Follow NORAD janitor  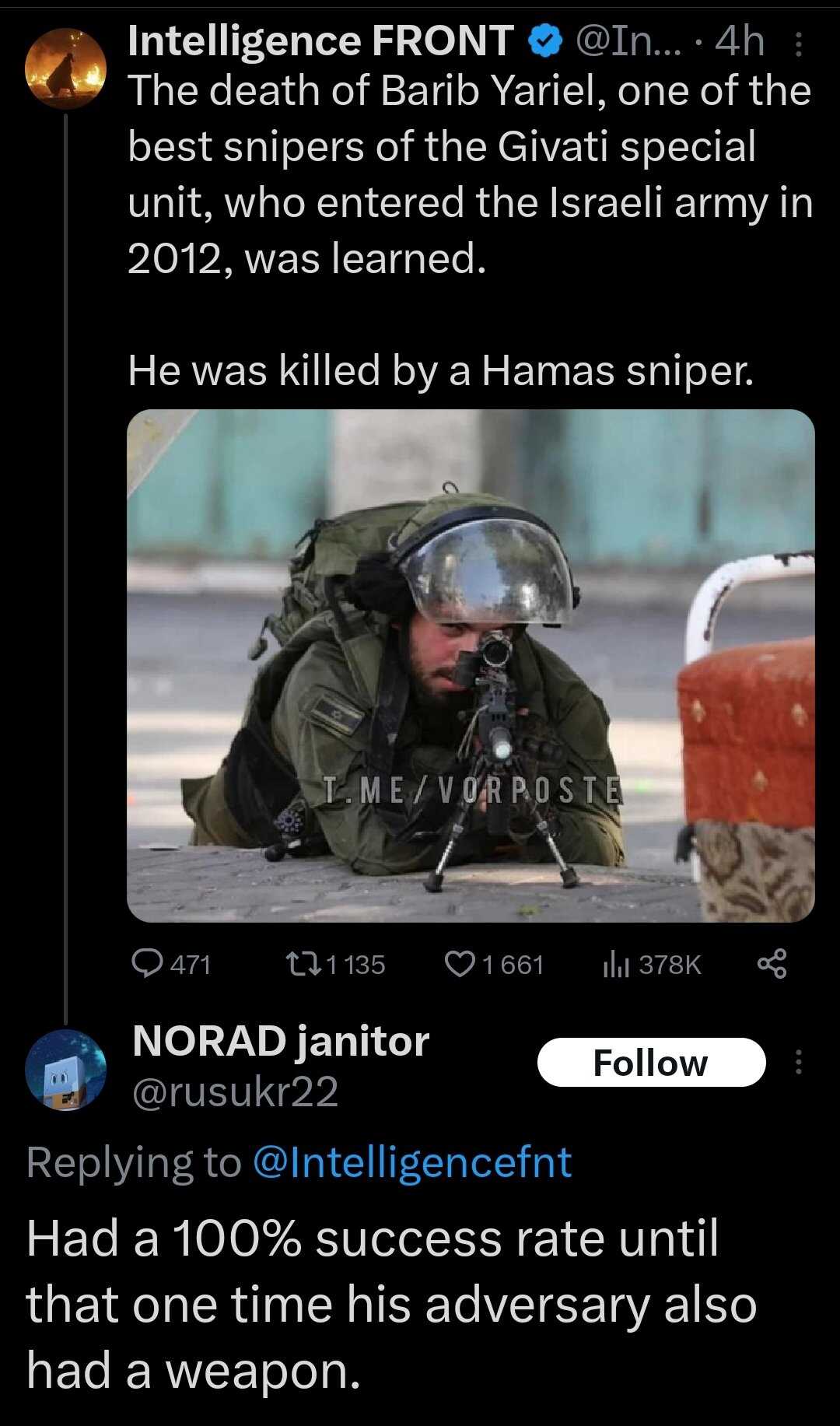click(x=652, y=1062)
